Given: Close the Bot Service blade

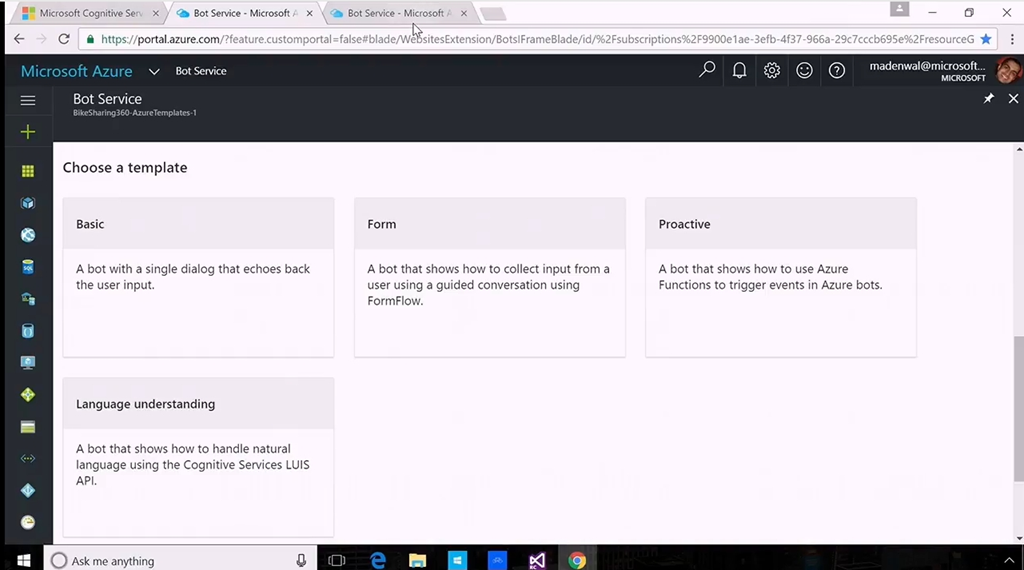Looking at the screenshot, I should point(1013,99).
